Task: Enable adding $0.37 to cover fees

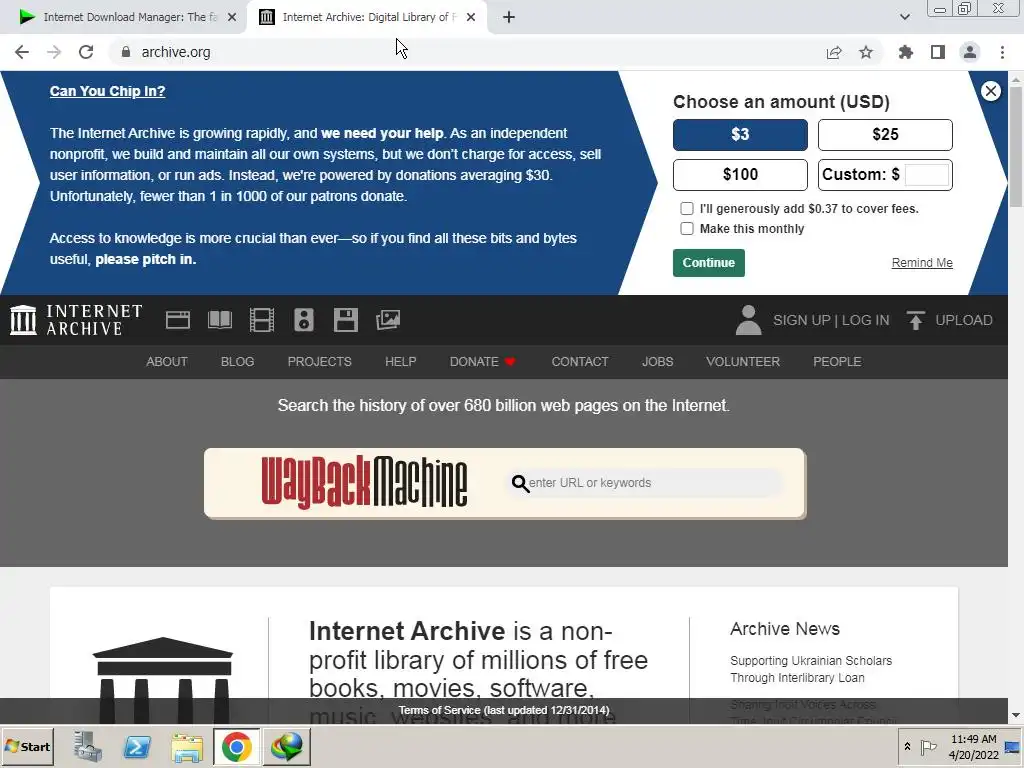Action: pyautogui.click(x=686, y=208)
